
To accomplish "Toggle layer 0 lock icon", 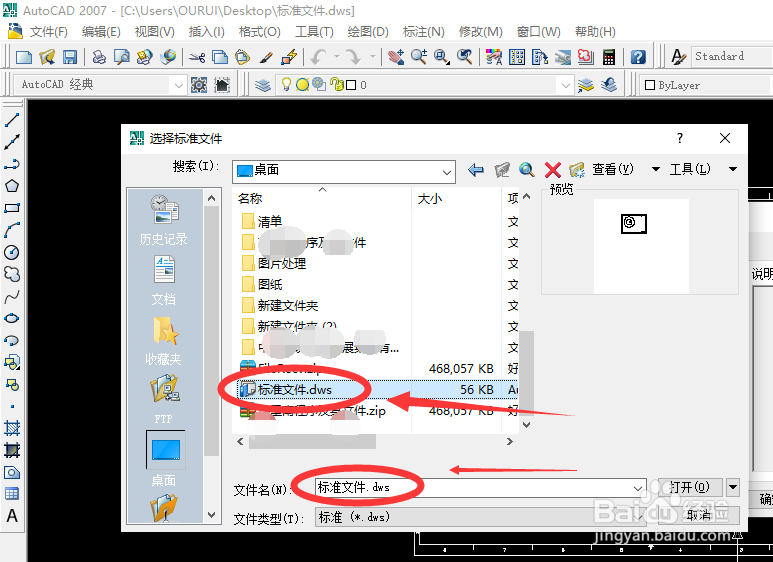I will click(x=337, y=85).
